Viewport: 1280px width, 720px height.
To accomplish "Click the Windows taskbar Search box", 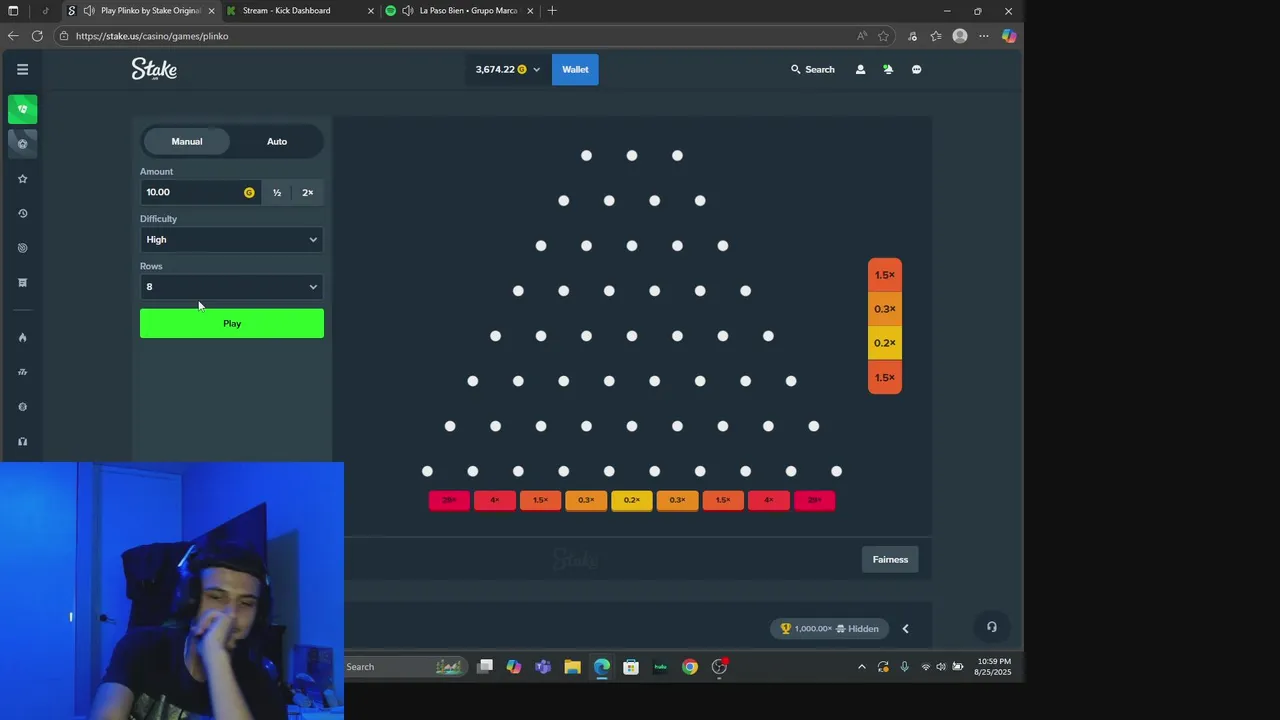I will 405,667.
